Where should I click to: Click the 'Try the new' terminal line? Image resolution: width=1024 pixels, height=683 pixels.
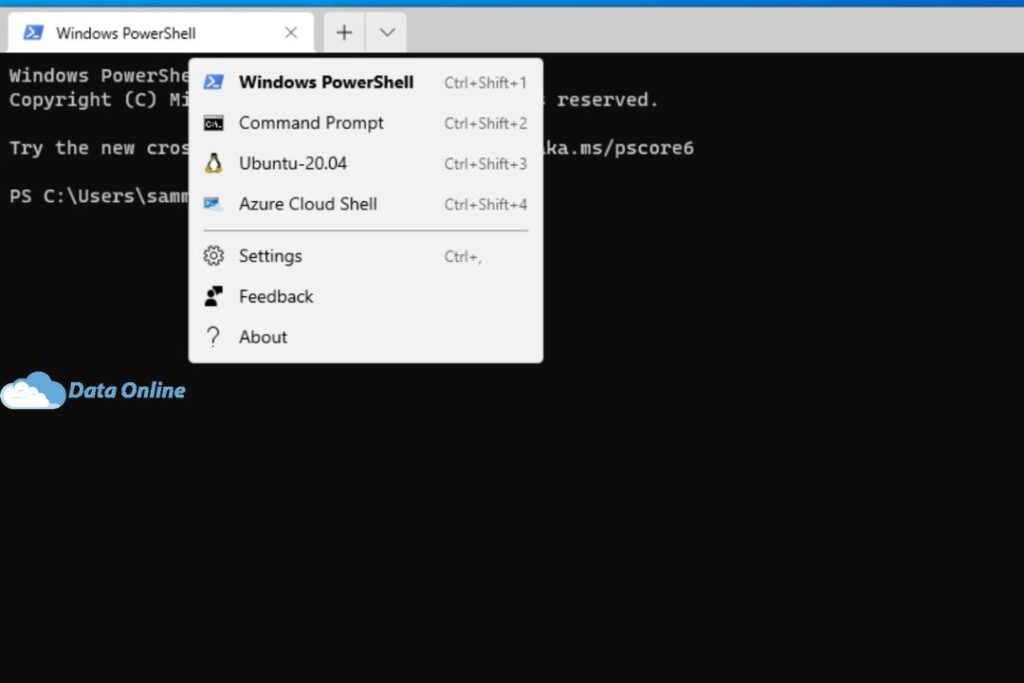(x=99, y=148)
